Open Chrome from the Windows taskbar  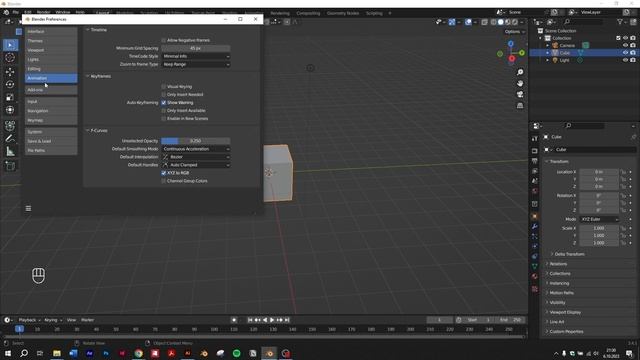[139, 353]
